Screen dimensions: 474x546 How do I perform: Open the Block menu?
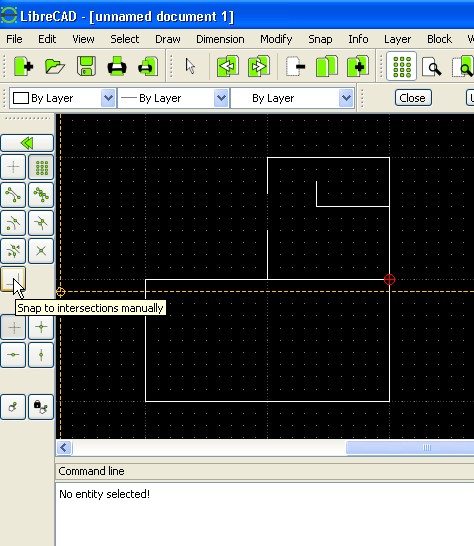(x=440, y=39)
